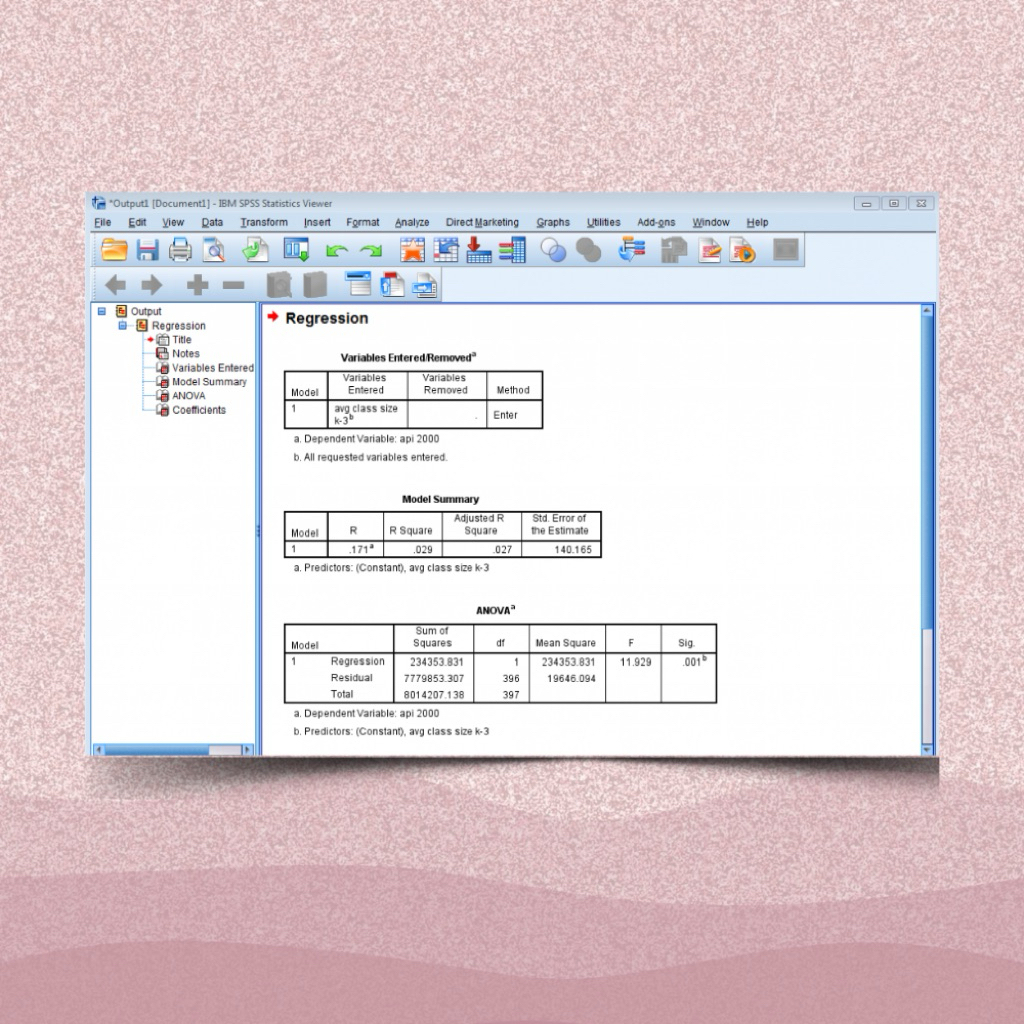Open the Window menu
1024x1024 pixels.
click(711, 223)
